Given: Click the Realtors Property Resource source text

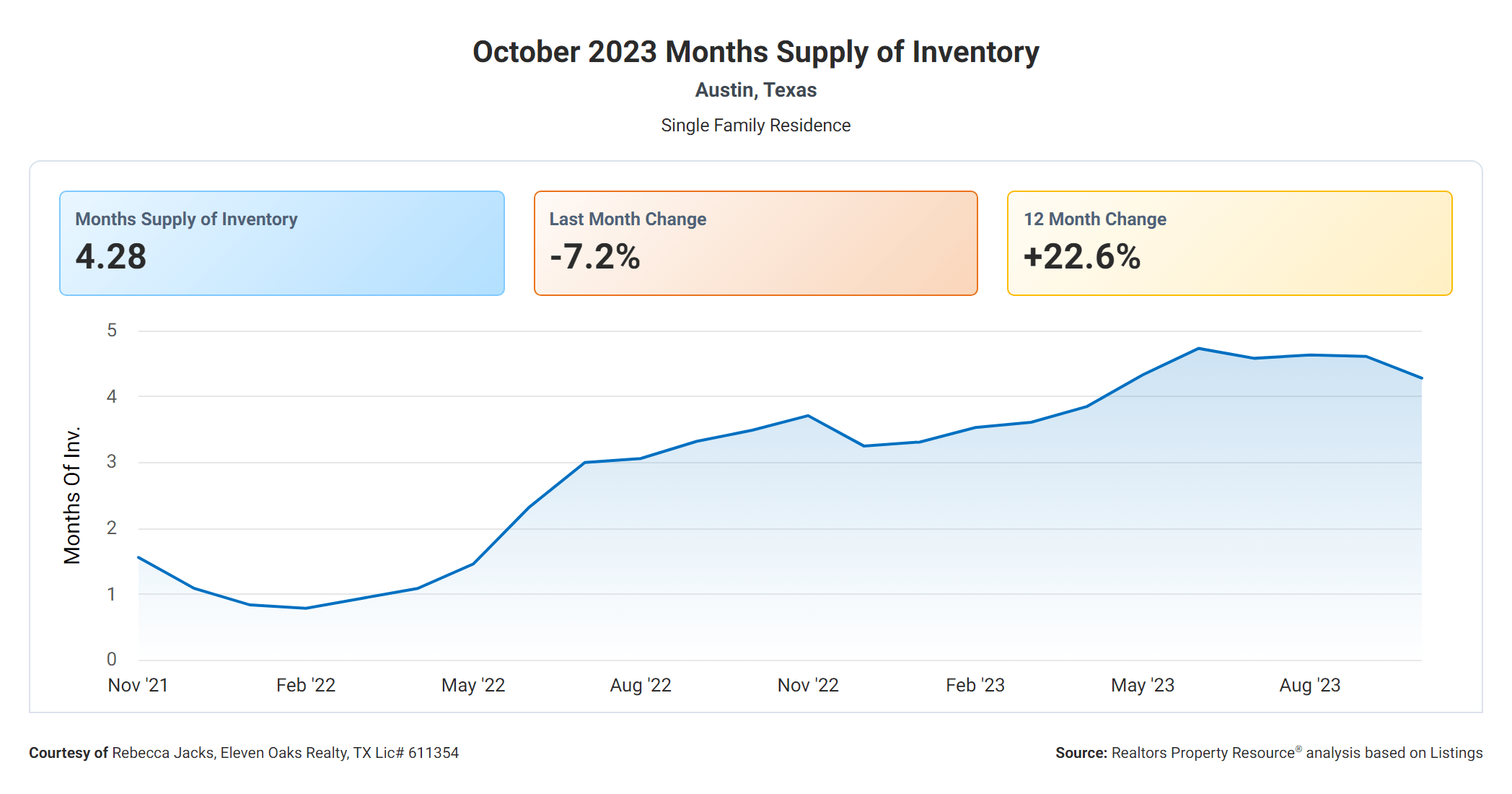Looking at the screenshot, I should [x=1269, y=753].
